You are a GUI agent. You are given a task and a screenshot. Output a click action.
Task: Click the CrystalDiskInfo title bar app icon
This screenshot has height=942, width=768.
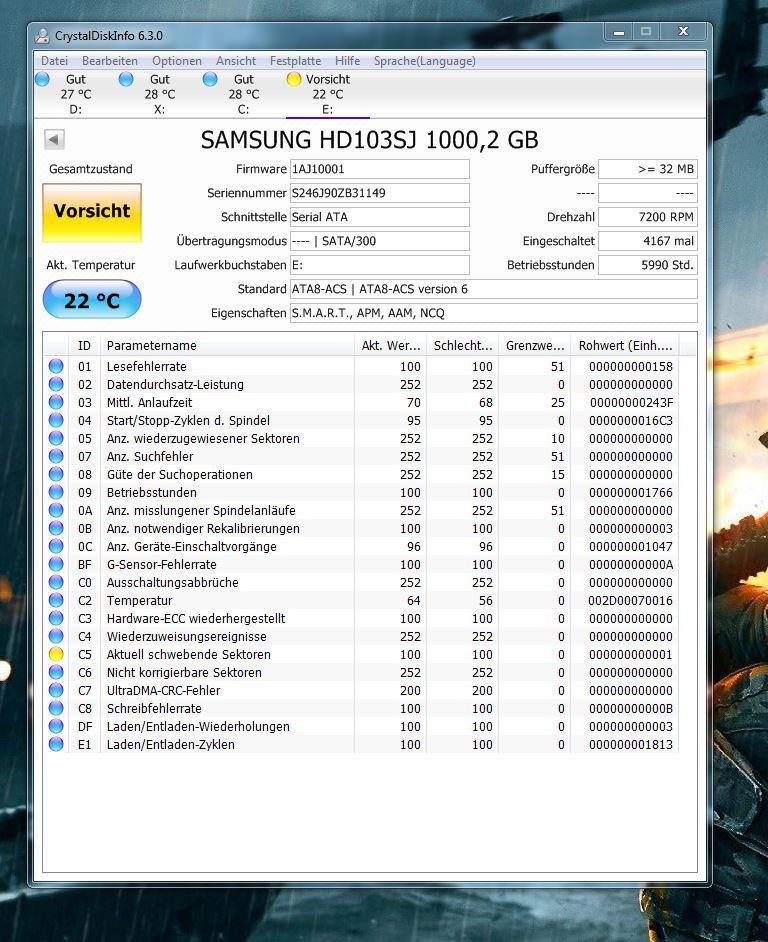click(41, 35)
